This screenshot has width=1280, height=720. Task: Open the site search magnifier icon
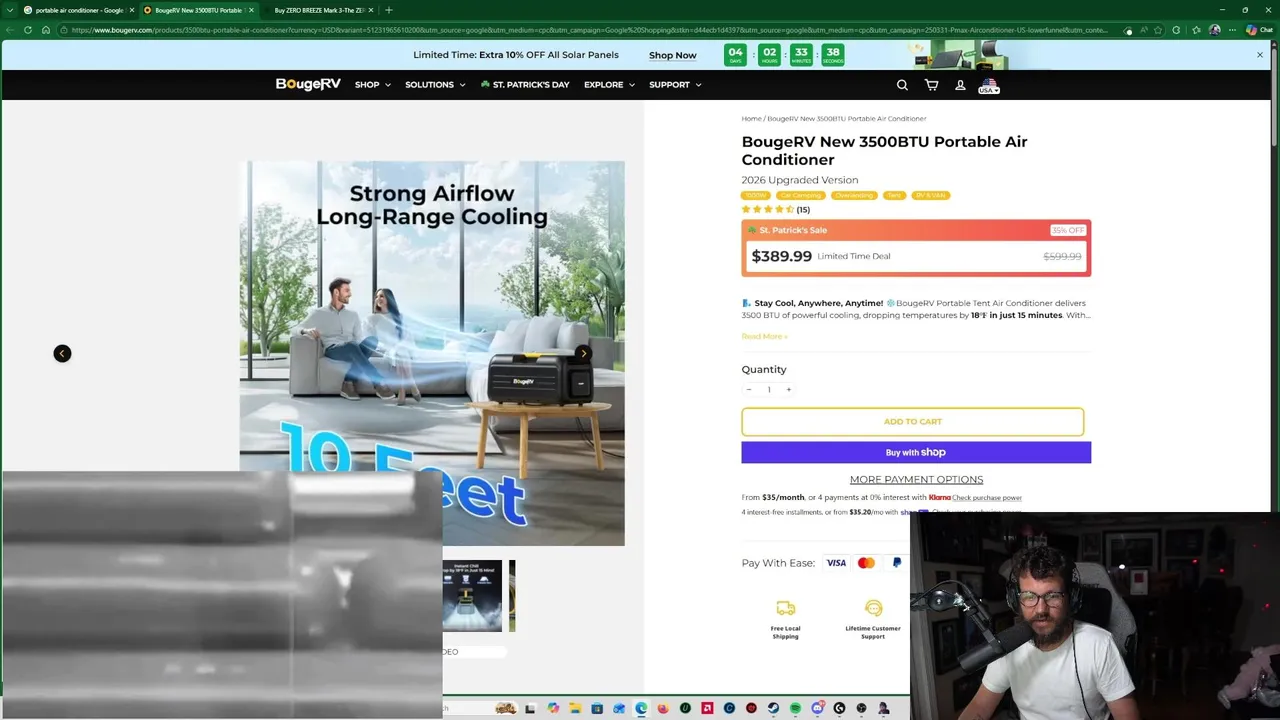(902, 85)
